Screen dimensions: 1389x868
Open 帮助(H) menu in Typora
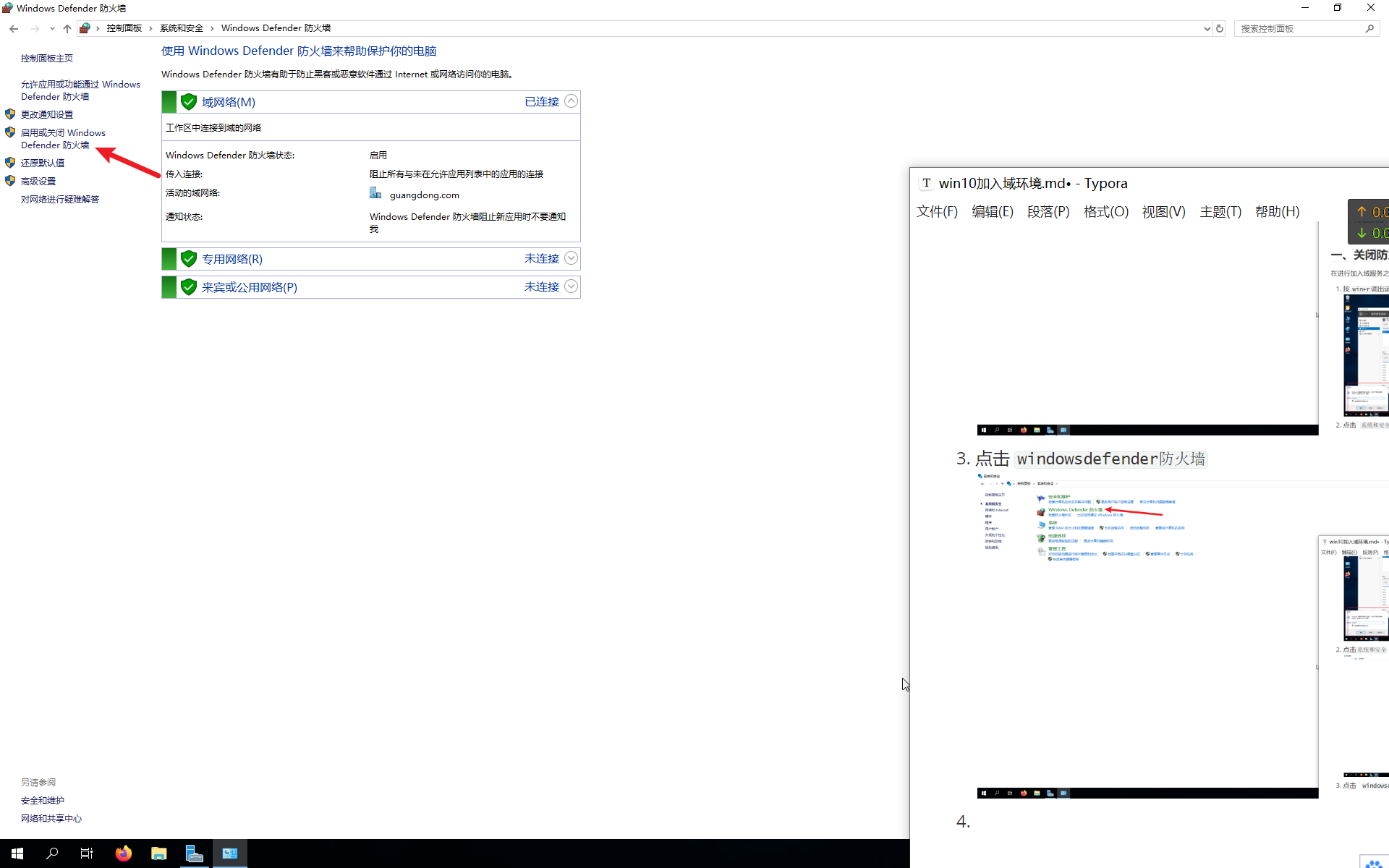[x=1278, y=212]
